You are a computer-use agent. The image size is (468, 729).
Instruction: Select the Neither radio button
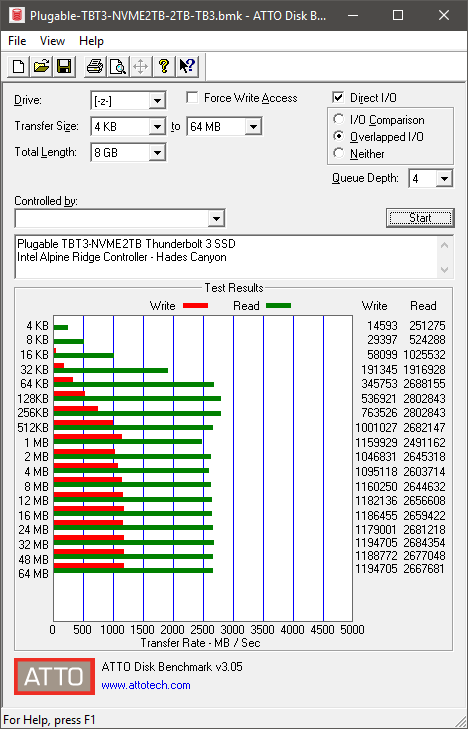point(338,153)
